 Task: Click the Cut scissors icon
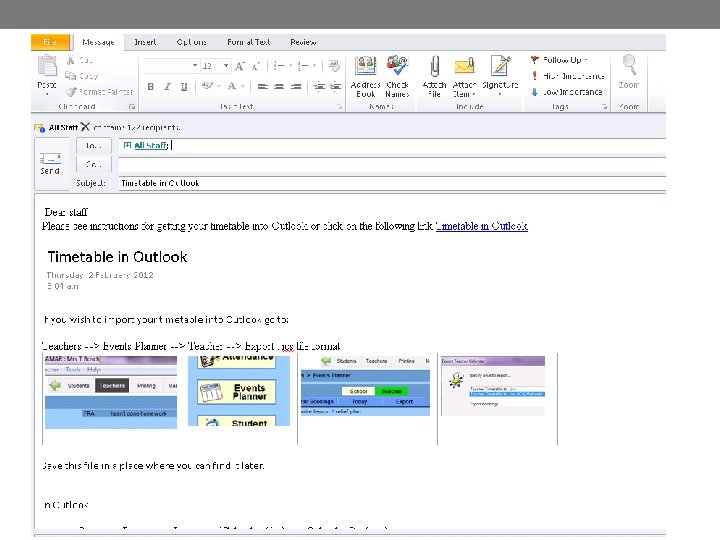71,60
